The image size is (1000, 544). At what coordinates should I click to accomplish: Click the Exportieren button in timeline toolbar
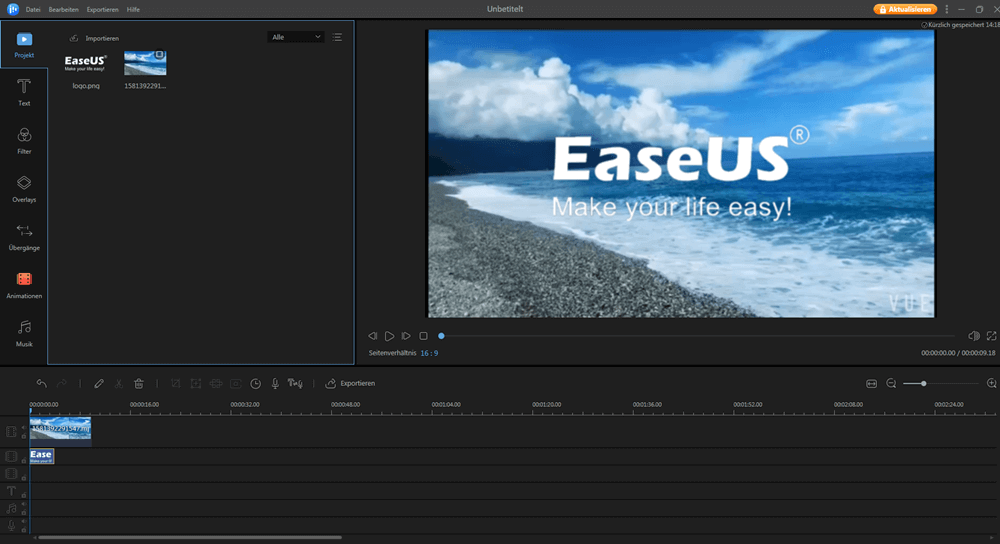point(350,383)
